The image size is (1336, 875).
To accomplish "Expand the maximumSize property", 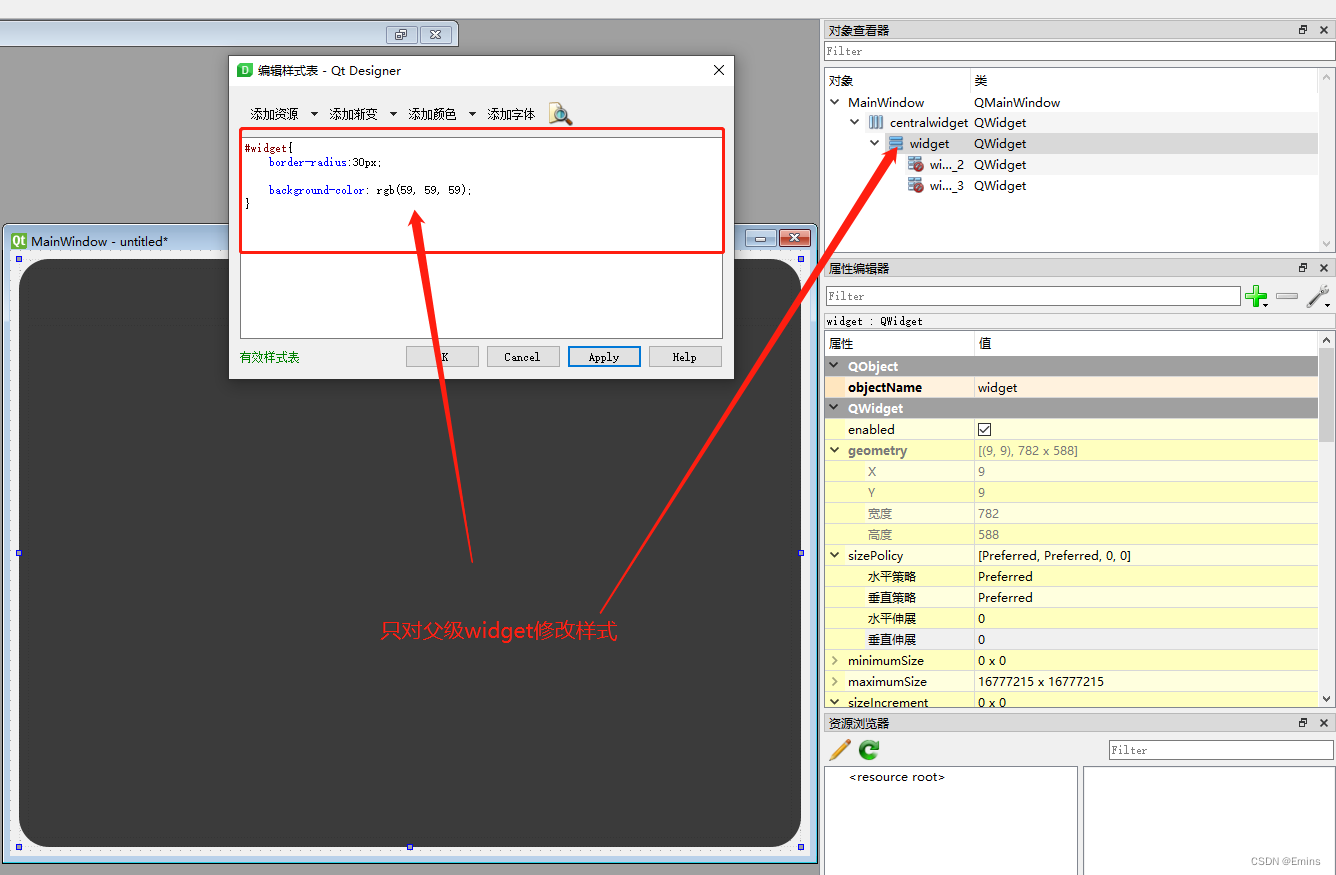I will pyautogui.click(x=835, y=681).
